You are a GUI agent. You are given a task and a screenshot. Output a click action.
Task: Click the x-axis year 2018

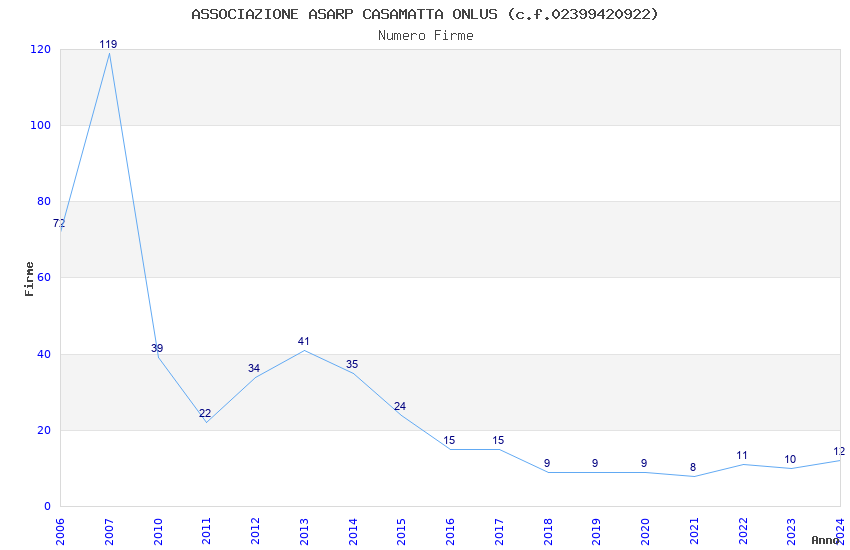548,532
